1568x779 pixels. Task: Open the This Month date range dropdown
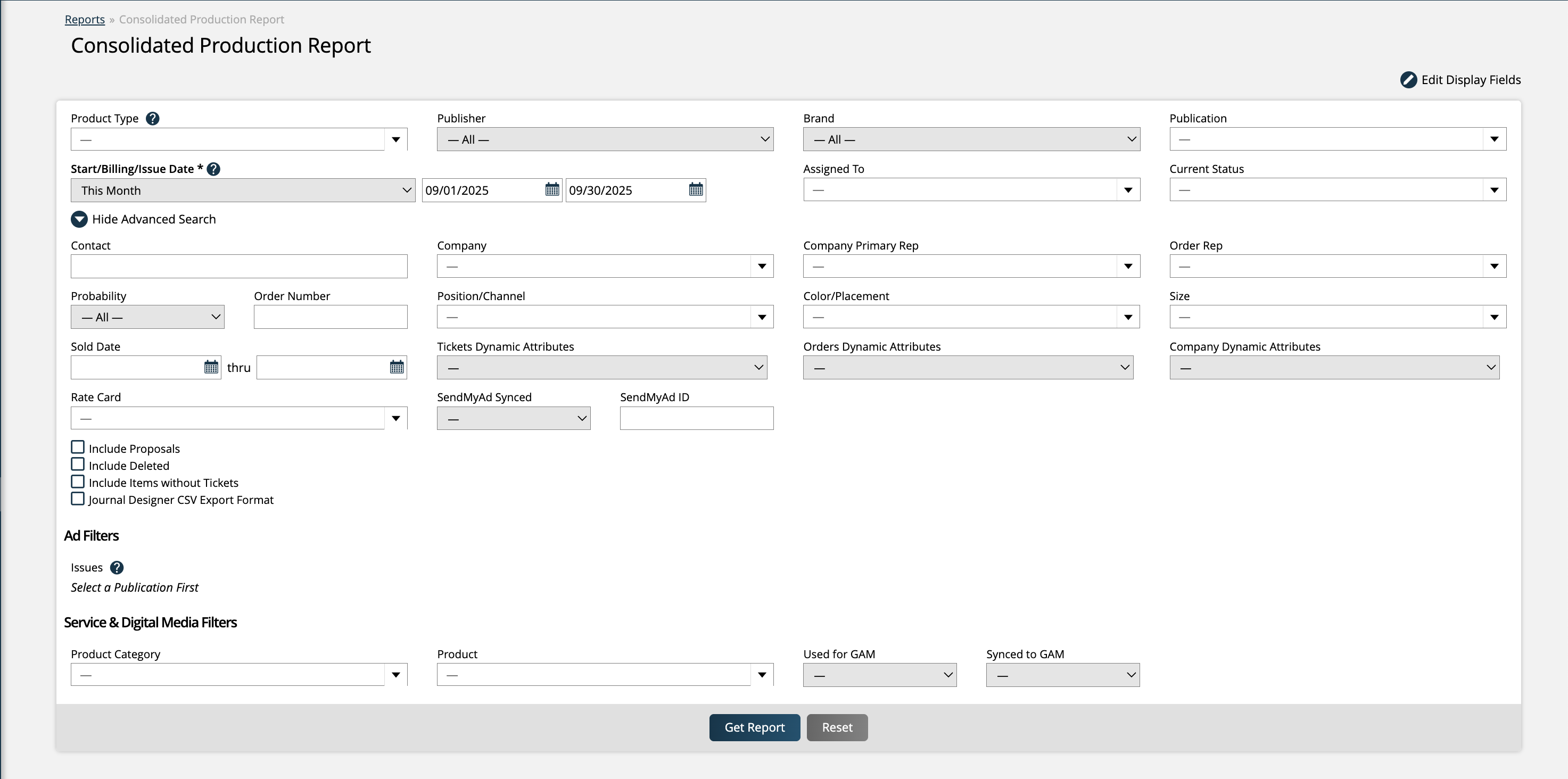point(242,190)
